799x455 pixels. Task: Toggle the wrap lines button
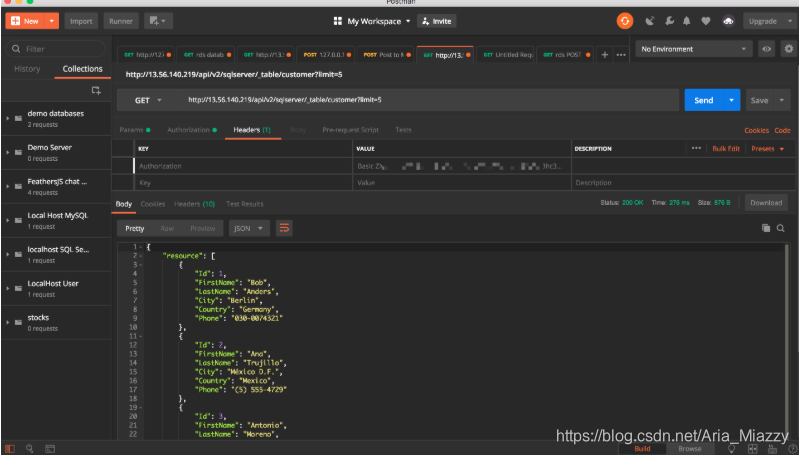point(284,228)
